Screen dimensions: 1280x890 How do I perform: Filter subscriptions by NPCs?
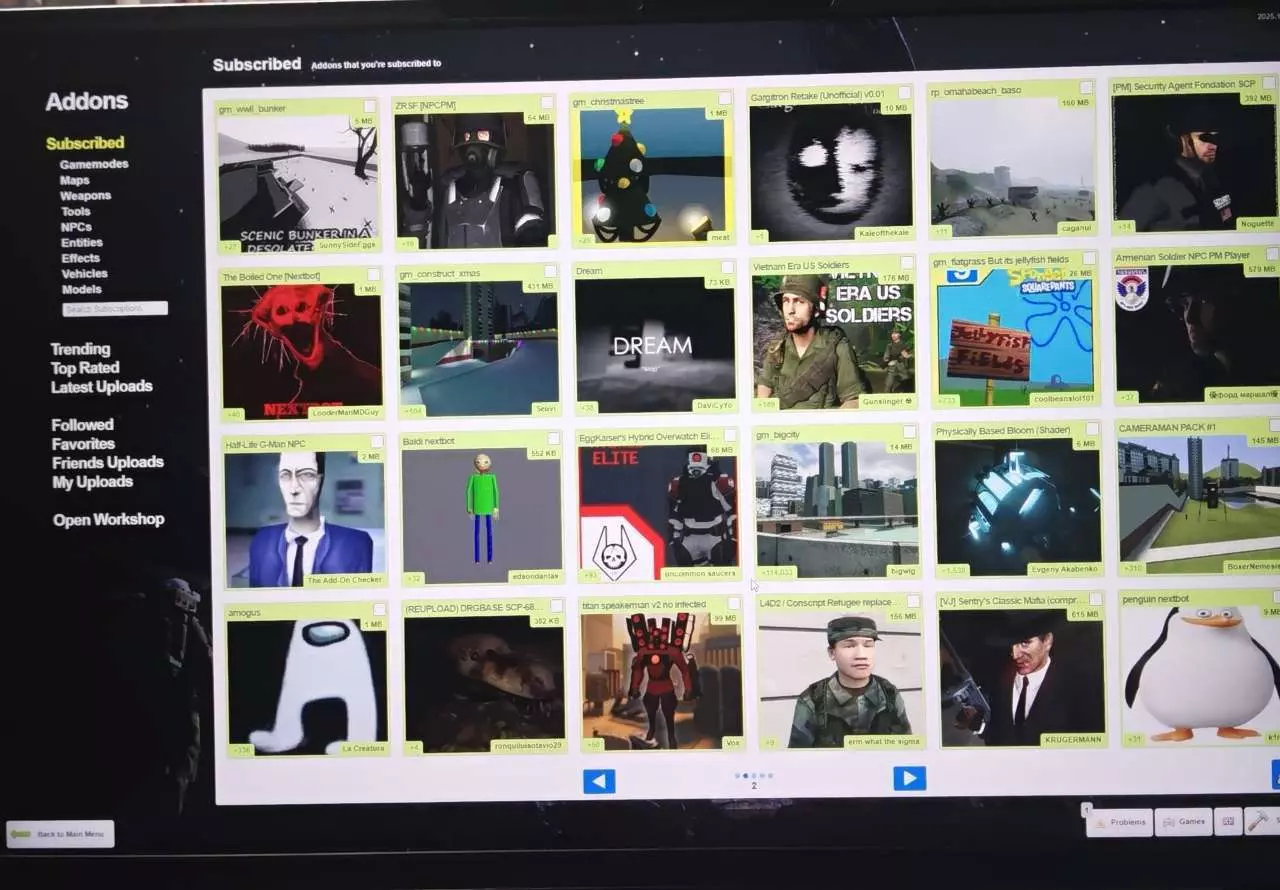coord(76,227)
